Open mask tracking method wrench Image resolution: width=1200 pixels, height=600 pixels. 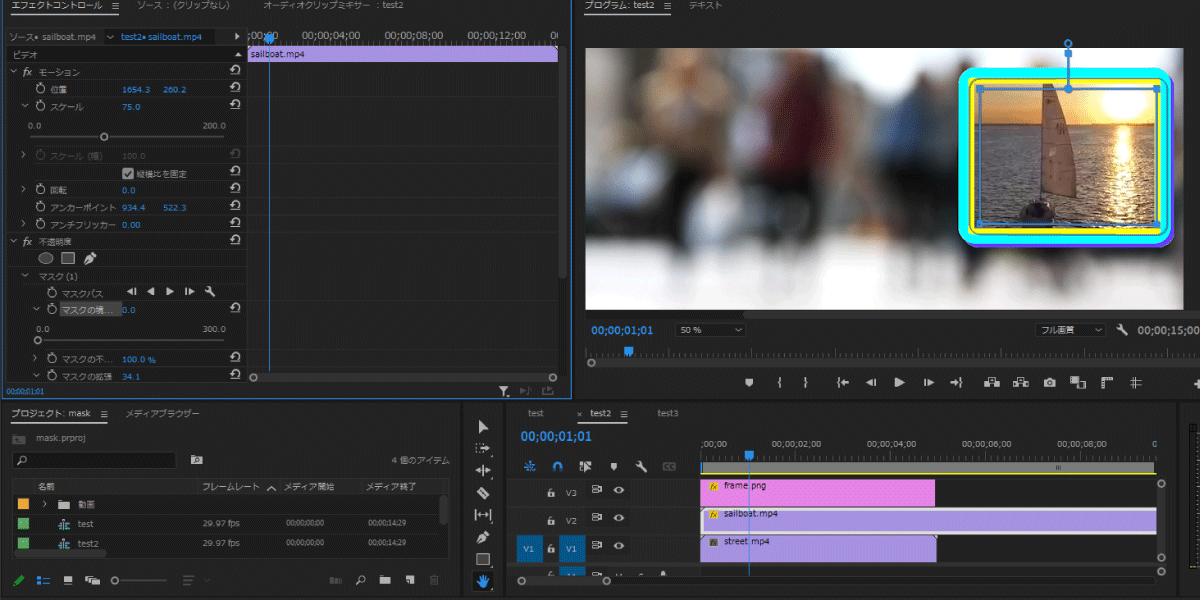(210, 292)
